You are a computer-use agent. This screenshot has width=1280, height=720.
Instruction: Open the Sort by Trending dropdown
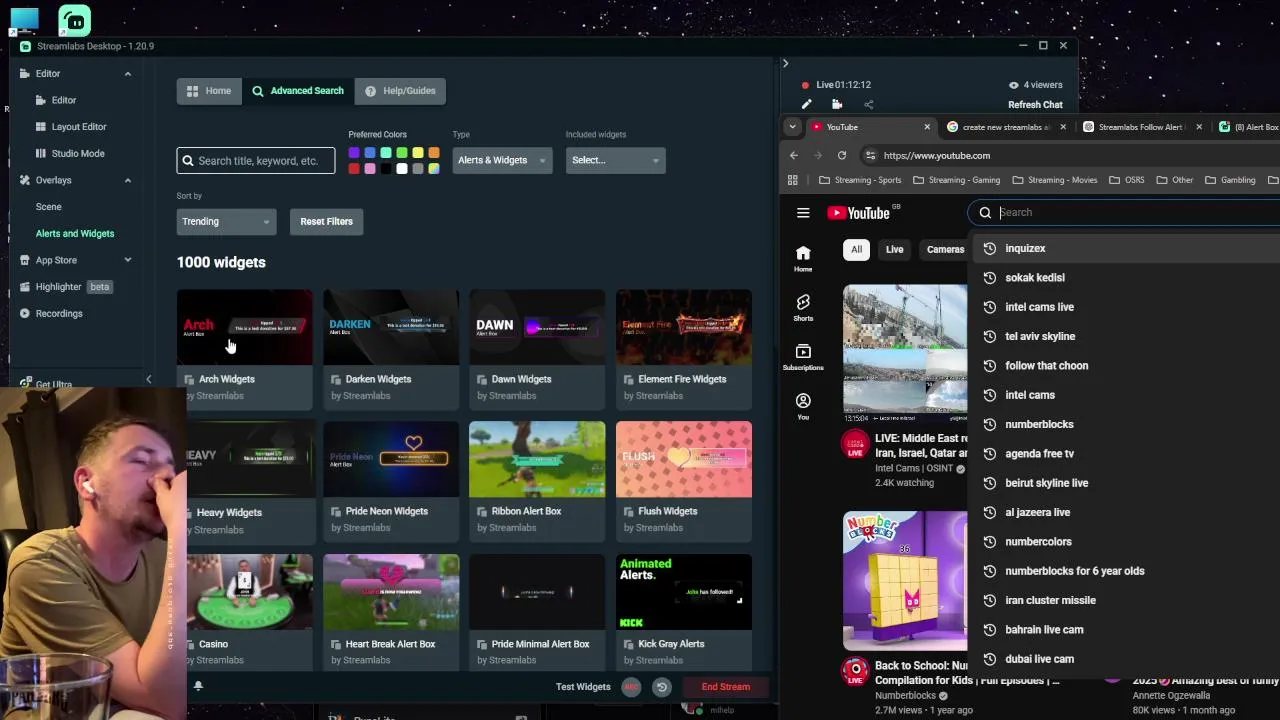tap(226, 221)
